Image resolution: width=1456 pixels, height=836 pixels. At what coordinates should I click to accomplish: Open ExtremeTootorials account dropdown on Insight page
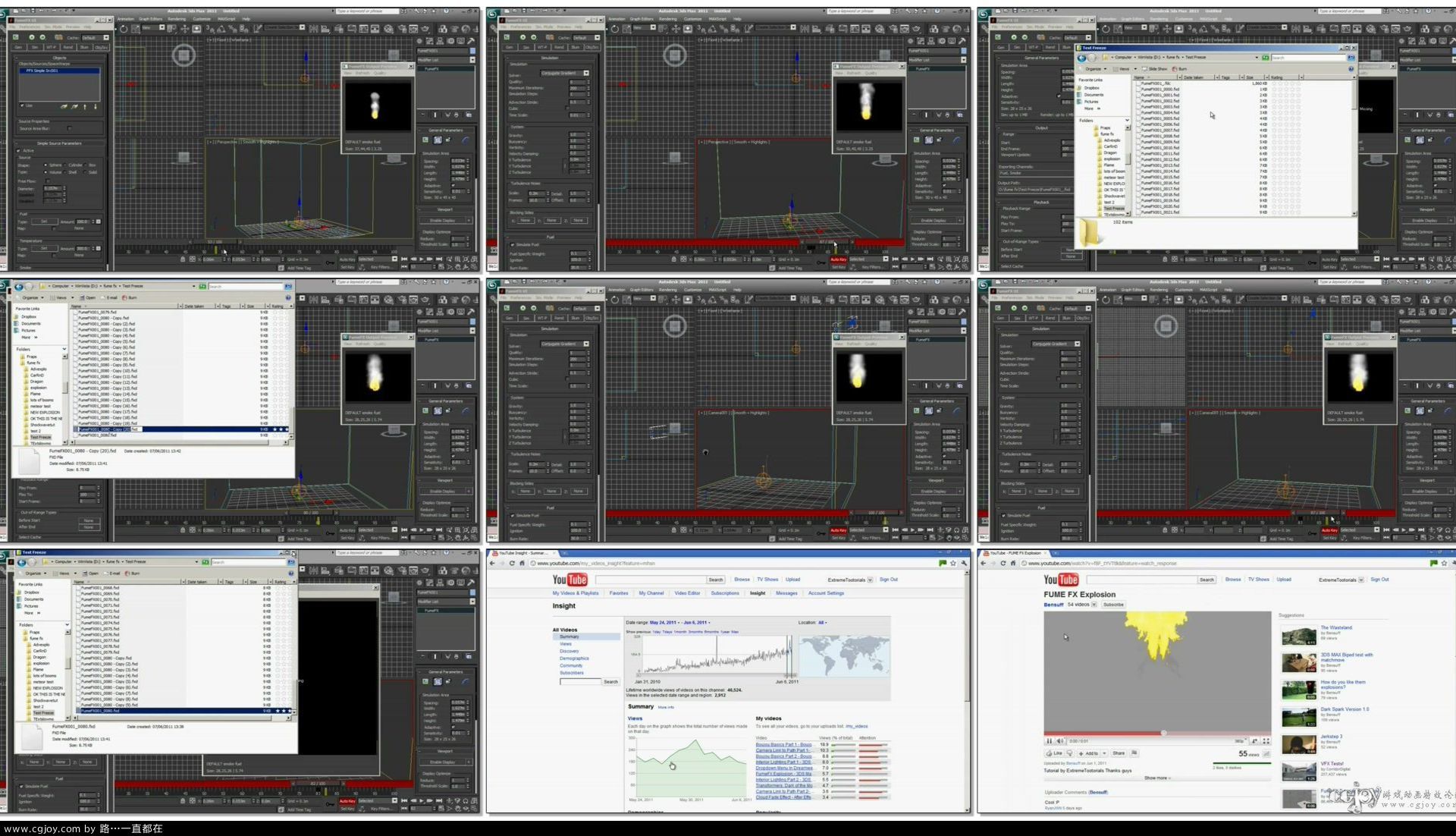click(870, 580)
